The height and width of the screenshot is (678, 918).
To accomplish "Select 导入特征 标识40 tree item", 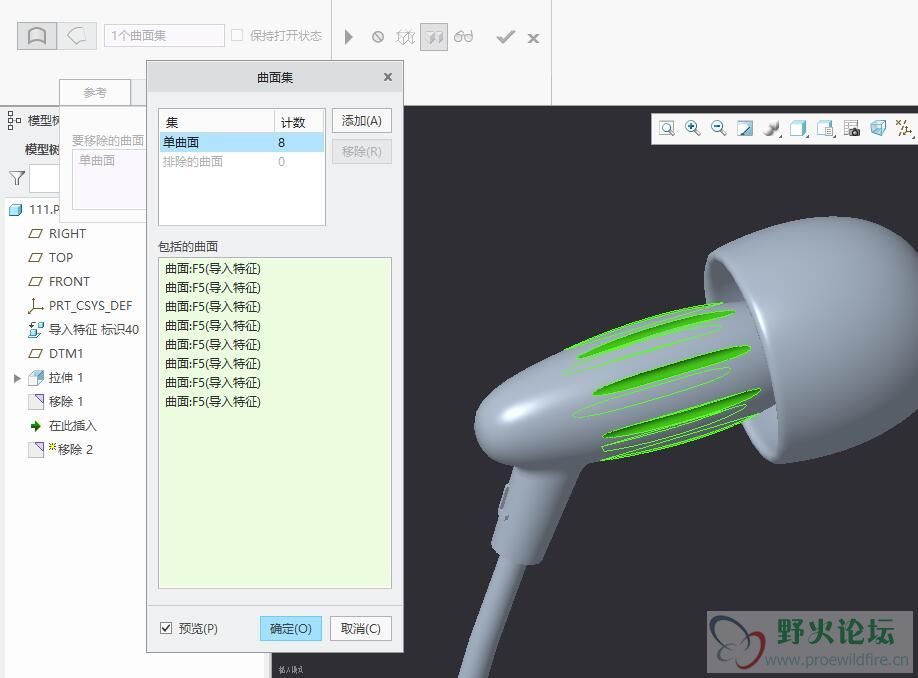I will (x=94, y=330).
